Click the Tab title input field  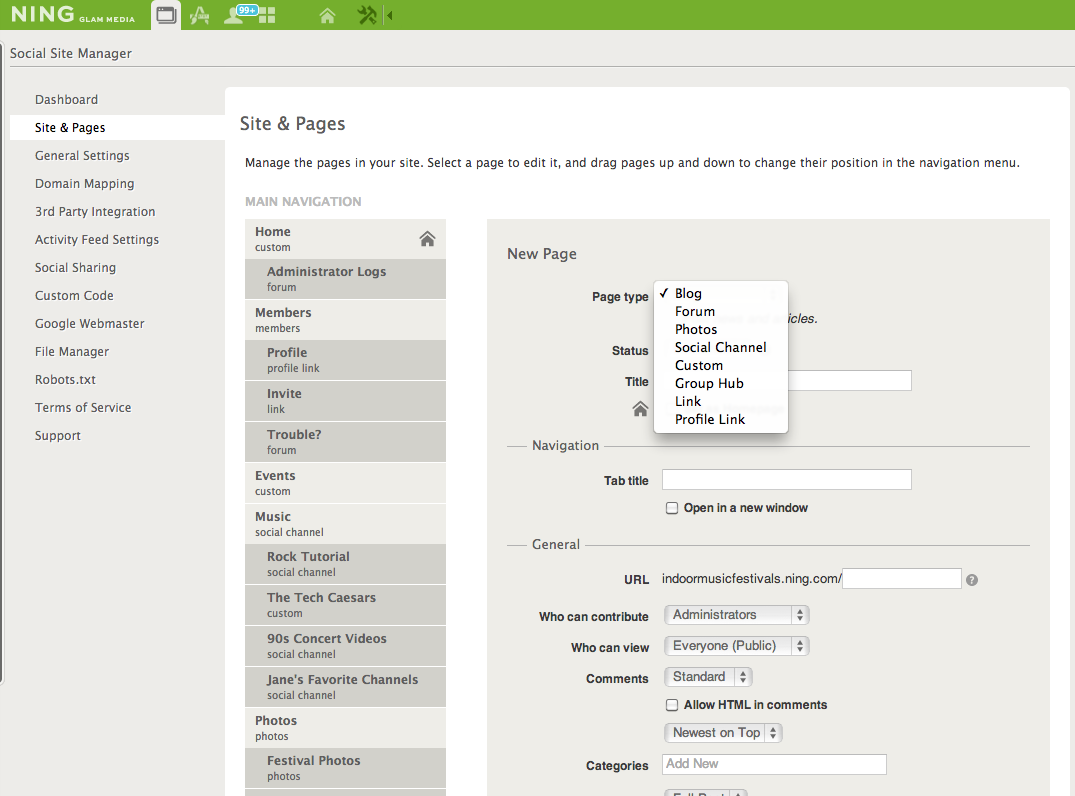(786, 480)
